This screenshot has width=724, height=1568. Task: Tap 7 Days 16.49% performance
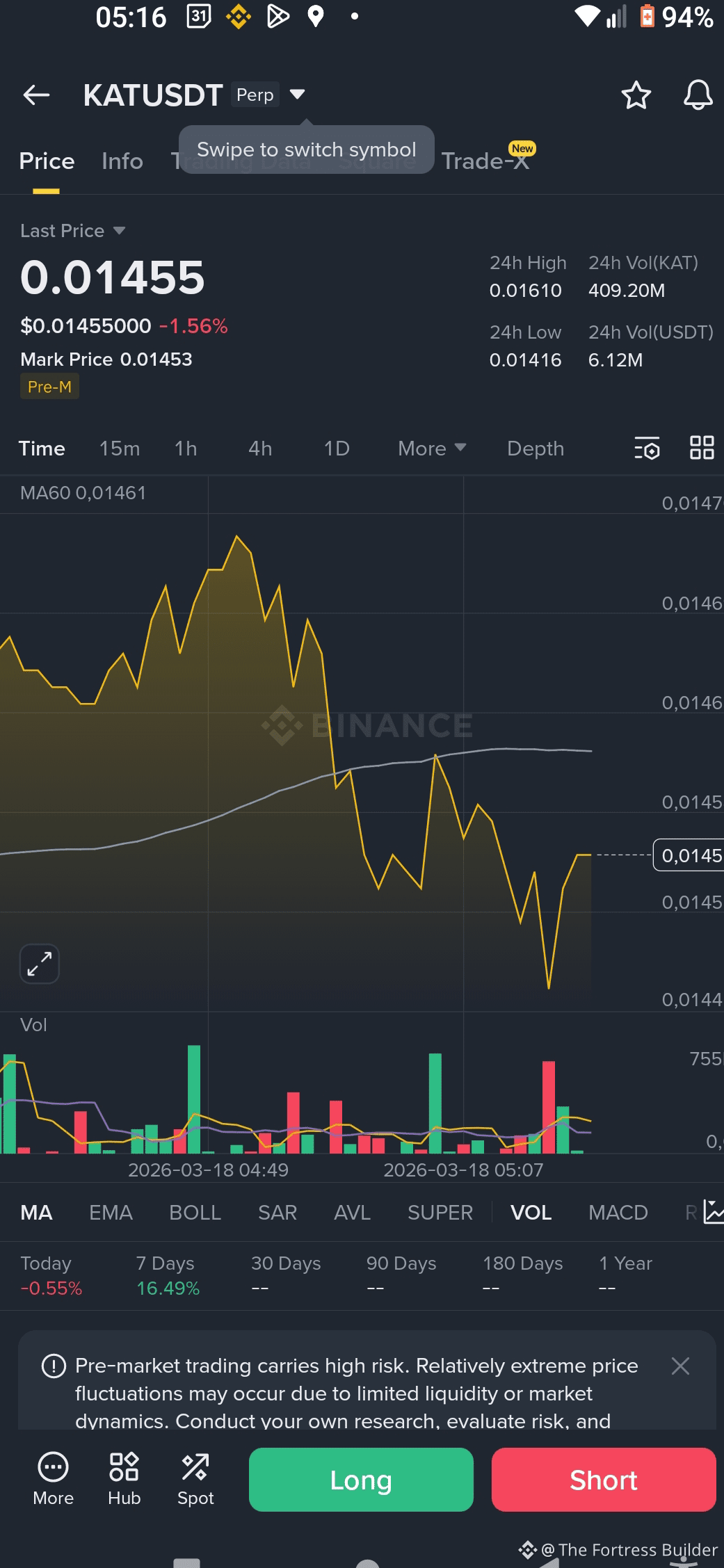[x=168, y=1275]
